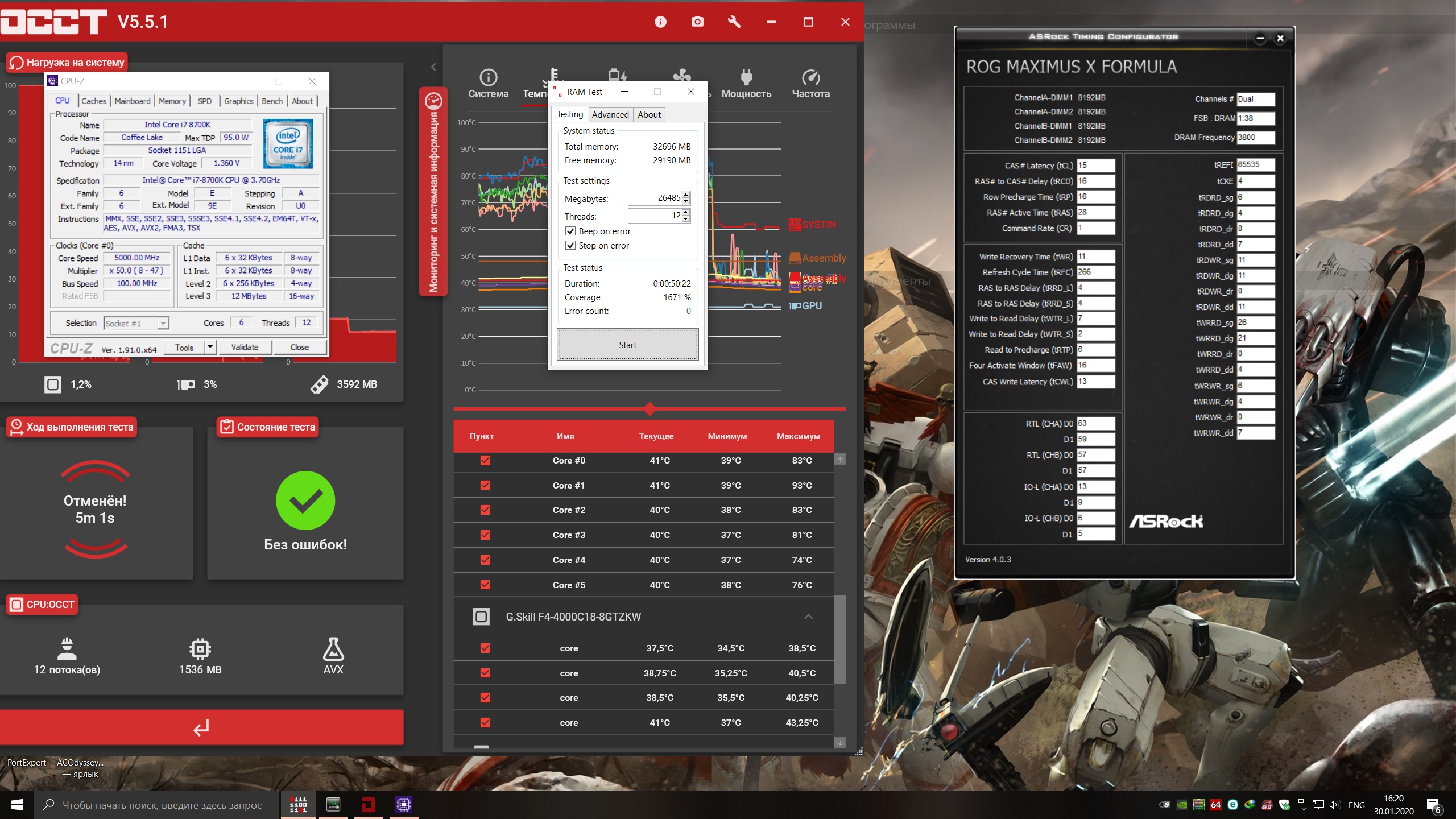The width and height of the screenshot is (1456, 819).
Task: Open the Memory tab in CPU-Z
Action: click(172, 101)
